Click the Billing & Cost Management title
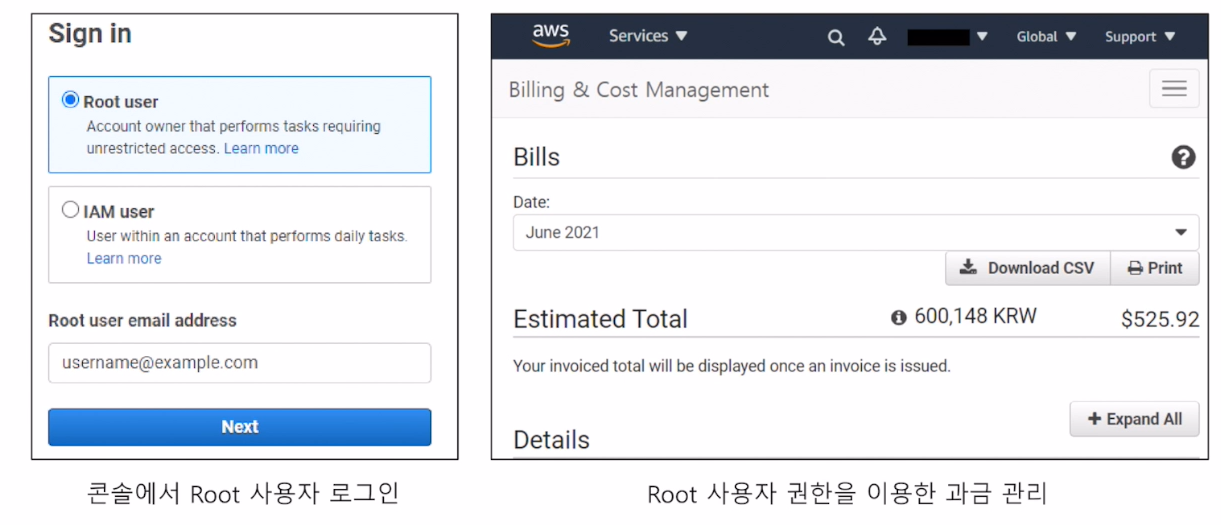The height and width of the screenshot is (525, 1221). click(639, 90)
